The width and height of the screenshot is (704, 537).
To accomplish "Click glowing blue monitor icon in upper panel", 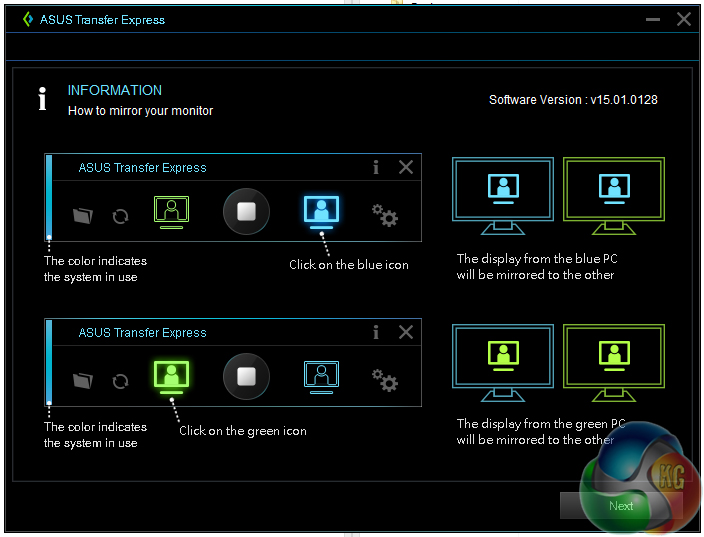I will pos(321,212).
